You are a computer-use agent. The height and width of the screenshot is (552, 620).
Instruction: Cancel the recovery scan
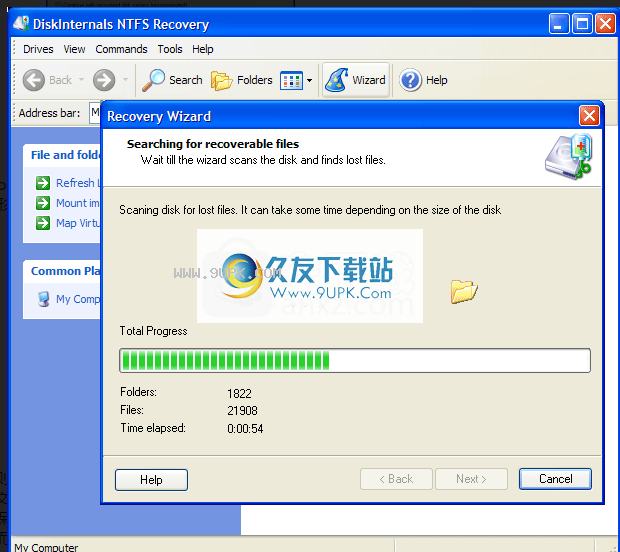[555, 479]
